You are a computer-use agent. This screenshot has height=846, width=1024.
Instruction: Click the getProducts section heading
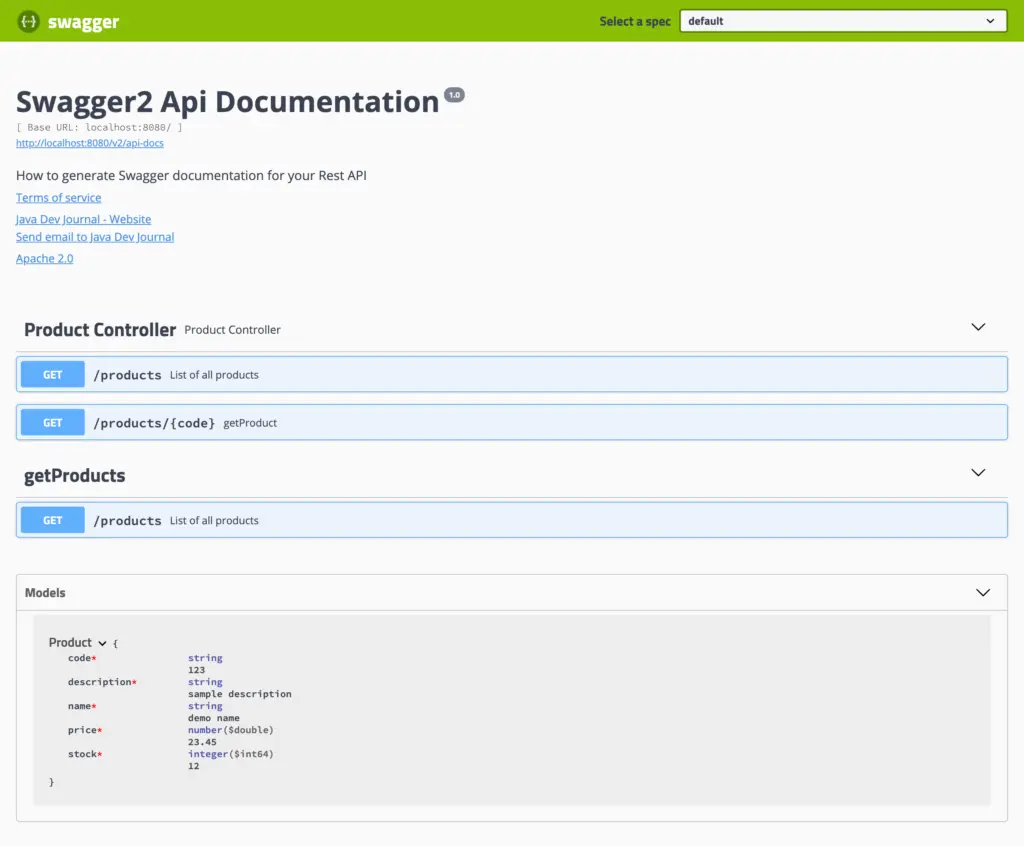[74, 475]
